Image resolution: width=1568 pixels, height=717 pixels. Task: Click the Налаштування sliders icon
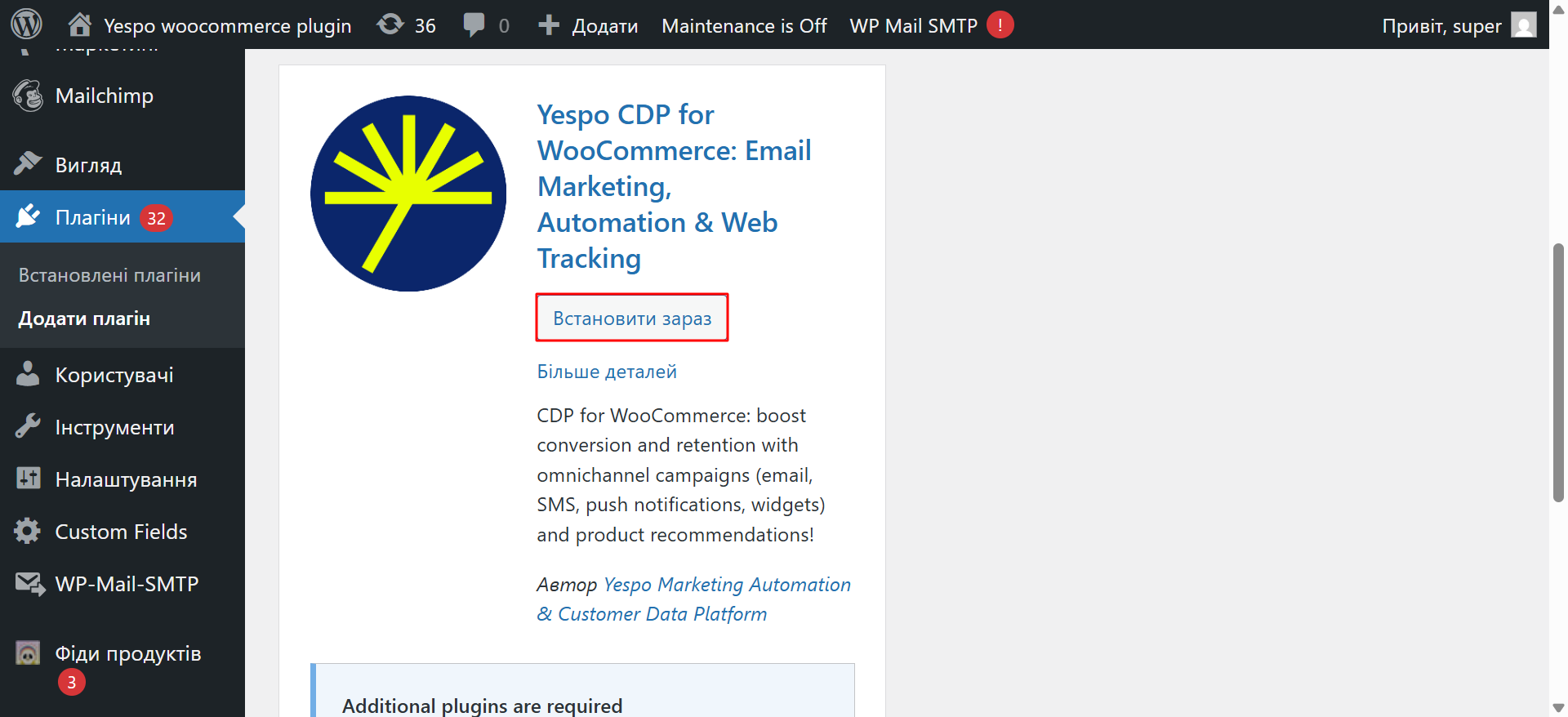tap(28, 479)
